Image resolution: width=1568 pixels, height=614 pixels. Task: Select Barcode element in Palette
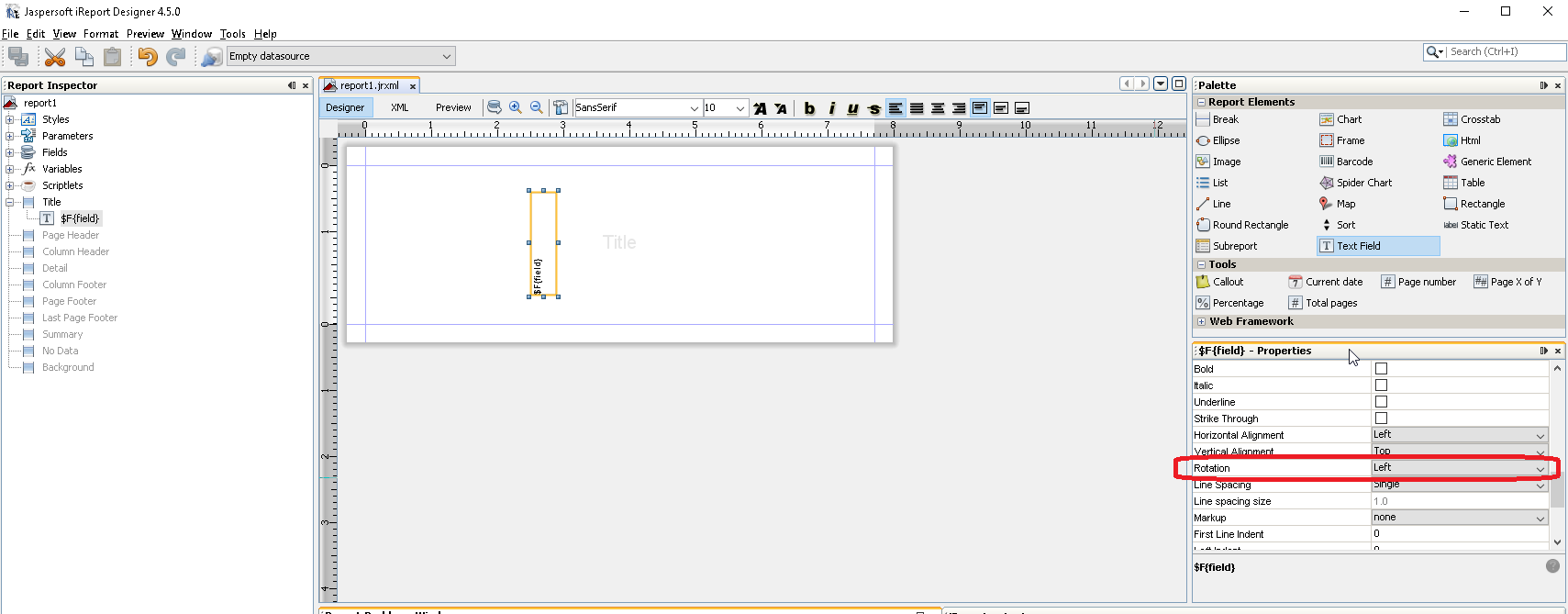[x=1347, y=162]
